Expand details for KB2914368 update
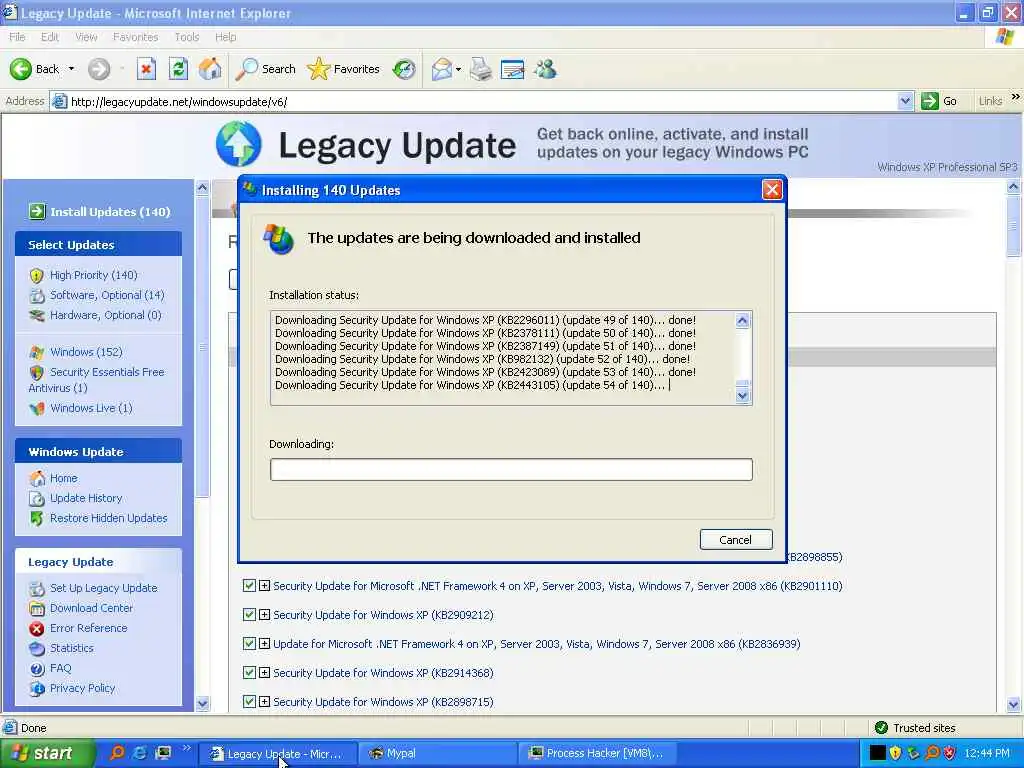The width and height of the screenshot is (1024, 768). 264,672
